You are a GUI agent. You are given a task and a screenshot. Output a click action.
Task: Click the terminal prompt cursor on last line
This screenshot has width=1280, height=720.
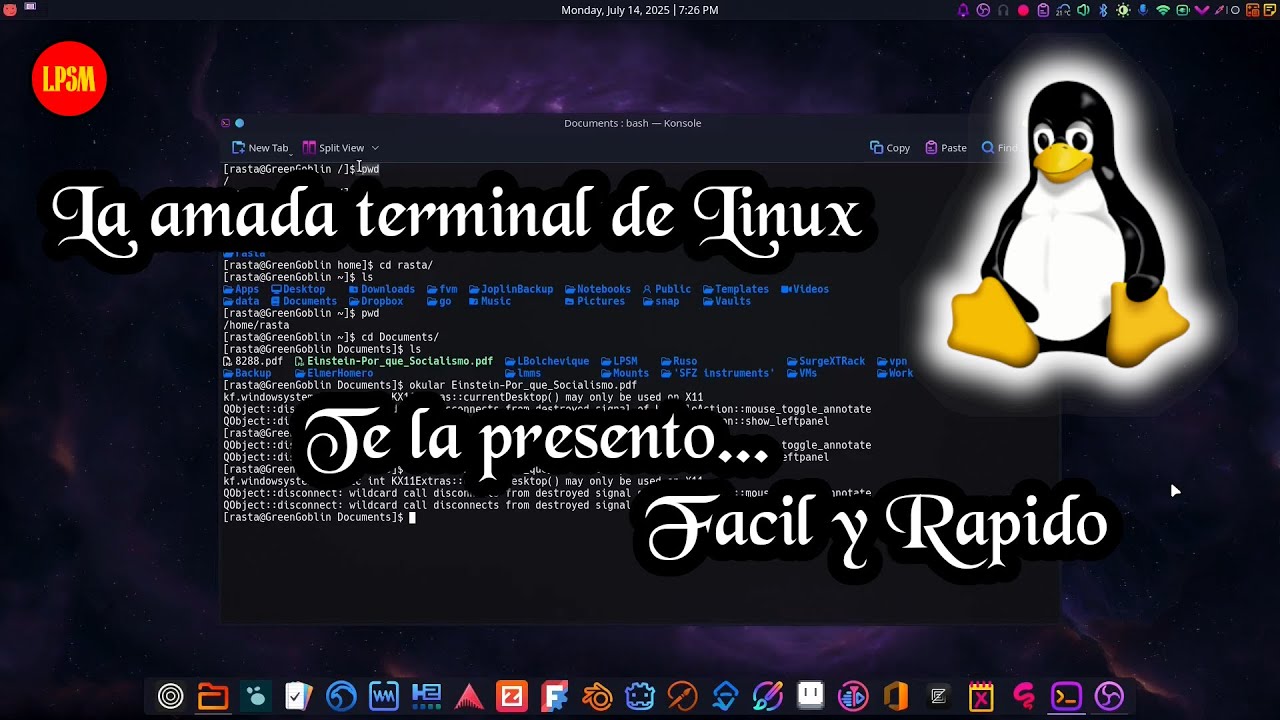(x=412, y=517)
